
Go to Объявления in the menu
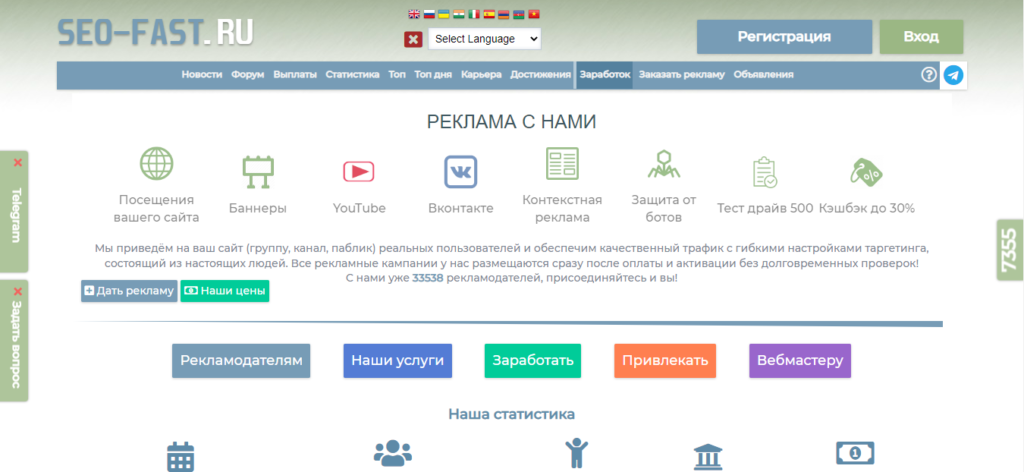click(x=763, y=74)
